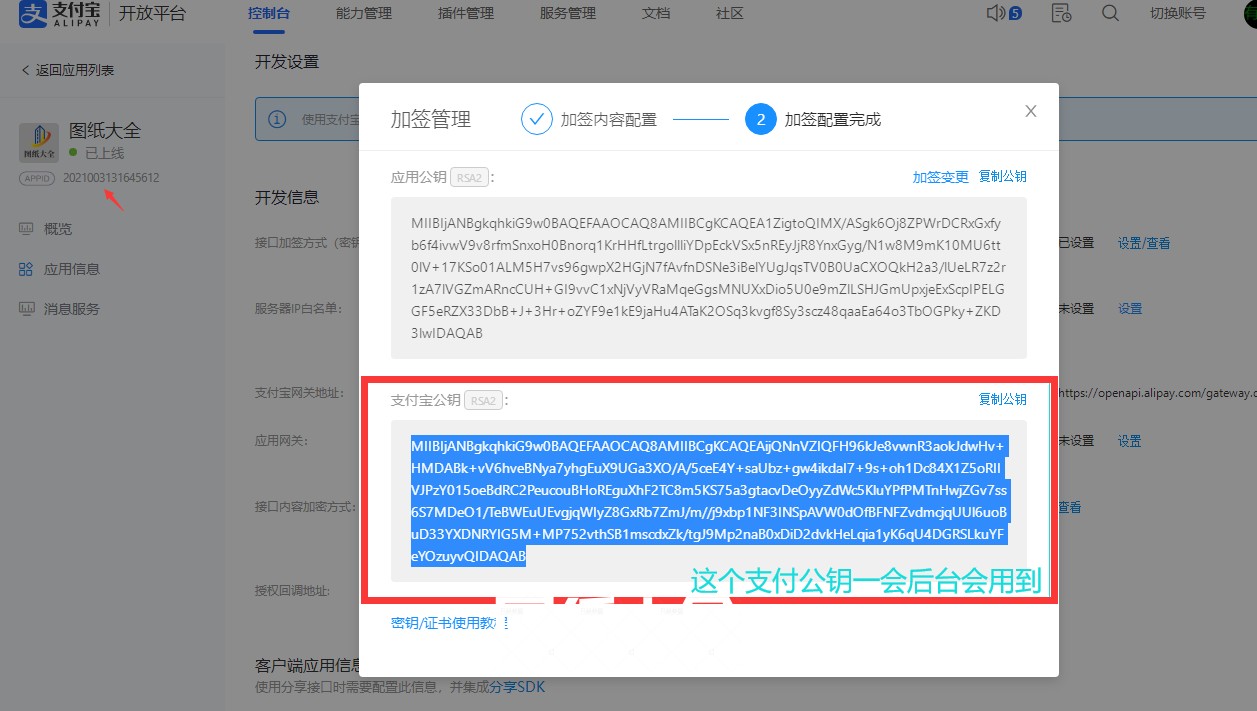
Task: Click the 应用信息 grid icon
Action: [26, 269]
